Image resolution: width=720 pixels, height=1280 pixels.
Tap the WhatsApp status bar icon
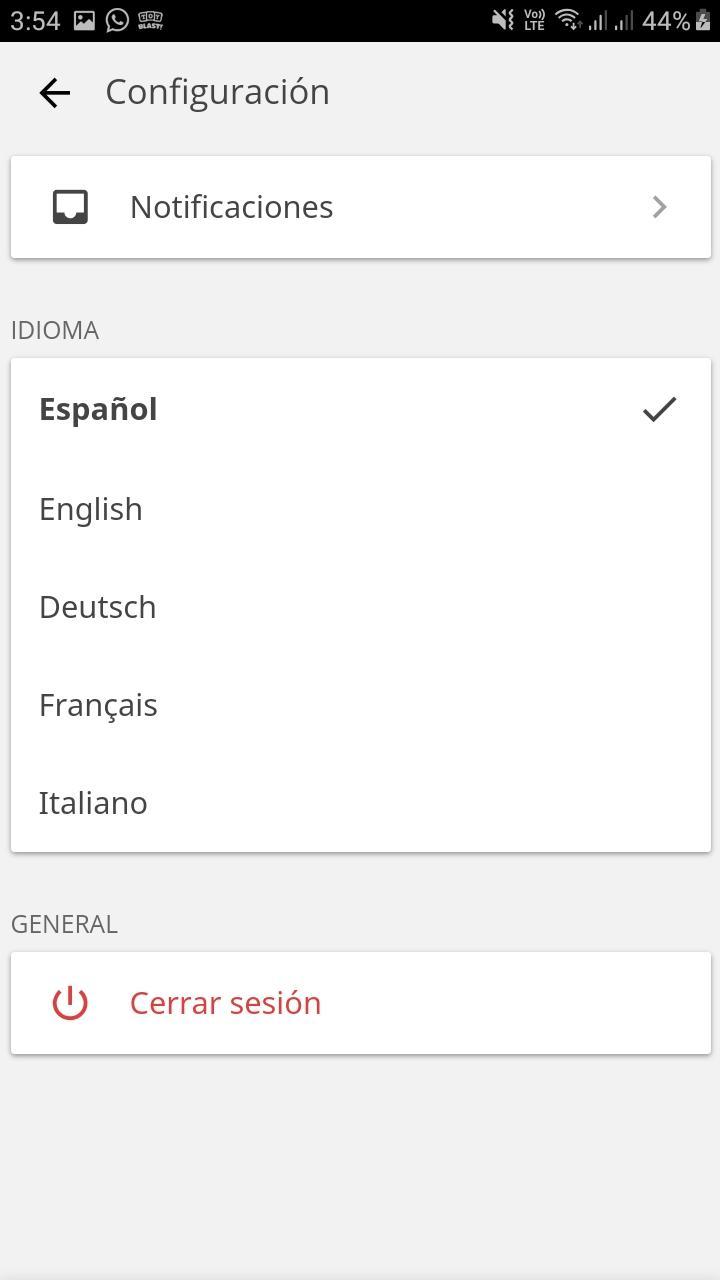pyautogui.click(x=117, y=20)
